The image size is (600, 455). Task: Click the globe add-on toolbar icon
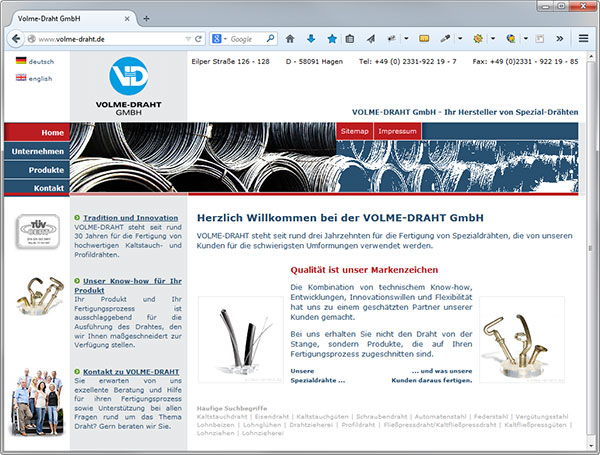(510, 38)
